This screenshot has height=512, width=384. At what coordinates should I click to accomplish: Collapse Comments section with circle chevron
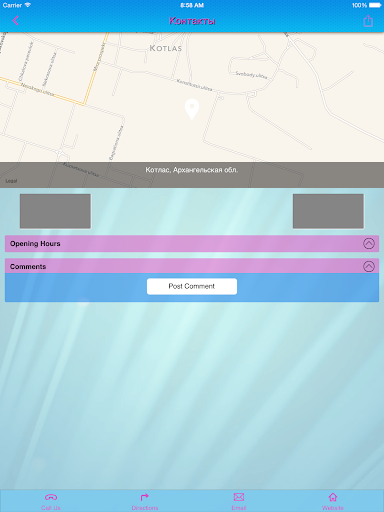[x=369, y=266]
